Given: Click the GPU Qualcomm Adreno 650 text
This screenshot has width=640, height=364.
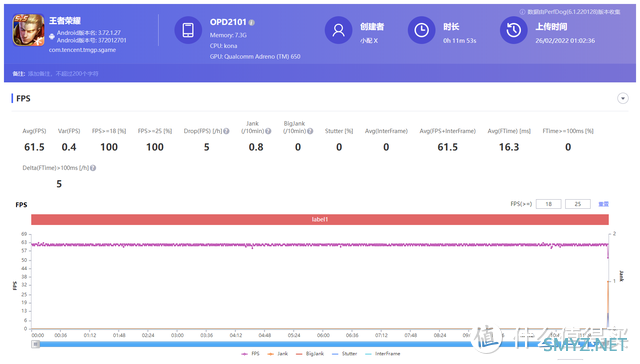Looking at the screenshot, I should [x=255, y=57].
